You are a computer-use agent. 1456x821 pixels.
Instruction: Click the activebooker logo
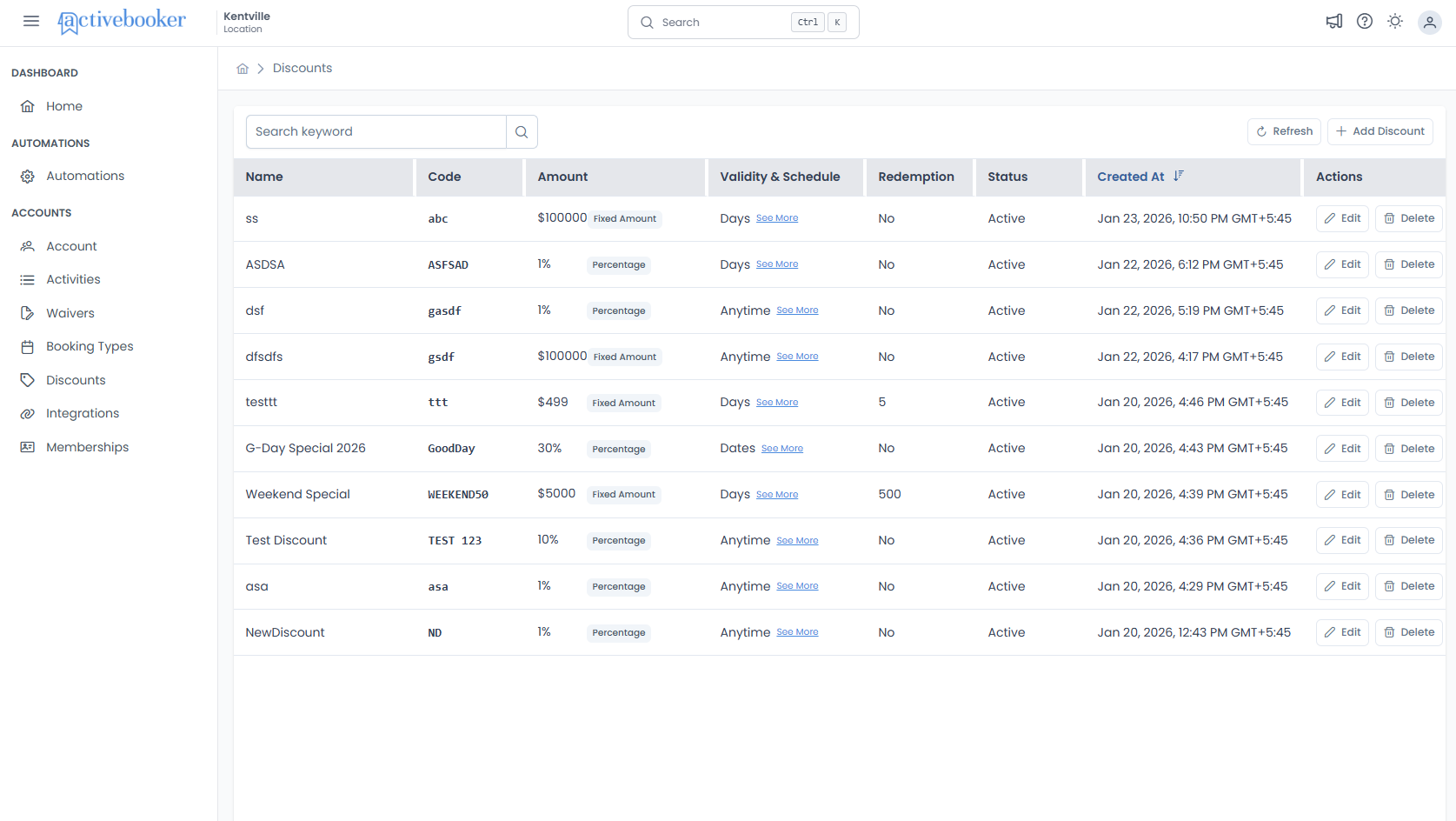point(122,22)
